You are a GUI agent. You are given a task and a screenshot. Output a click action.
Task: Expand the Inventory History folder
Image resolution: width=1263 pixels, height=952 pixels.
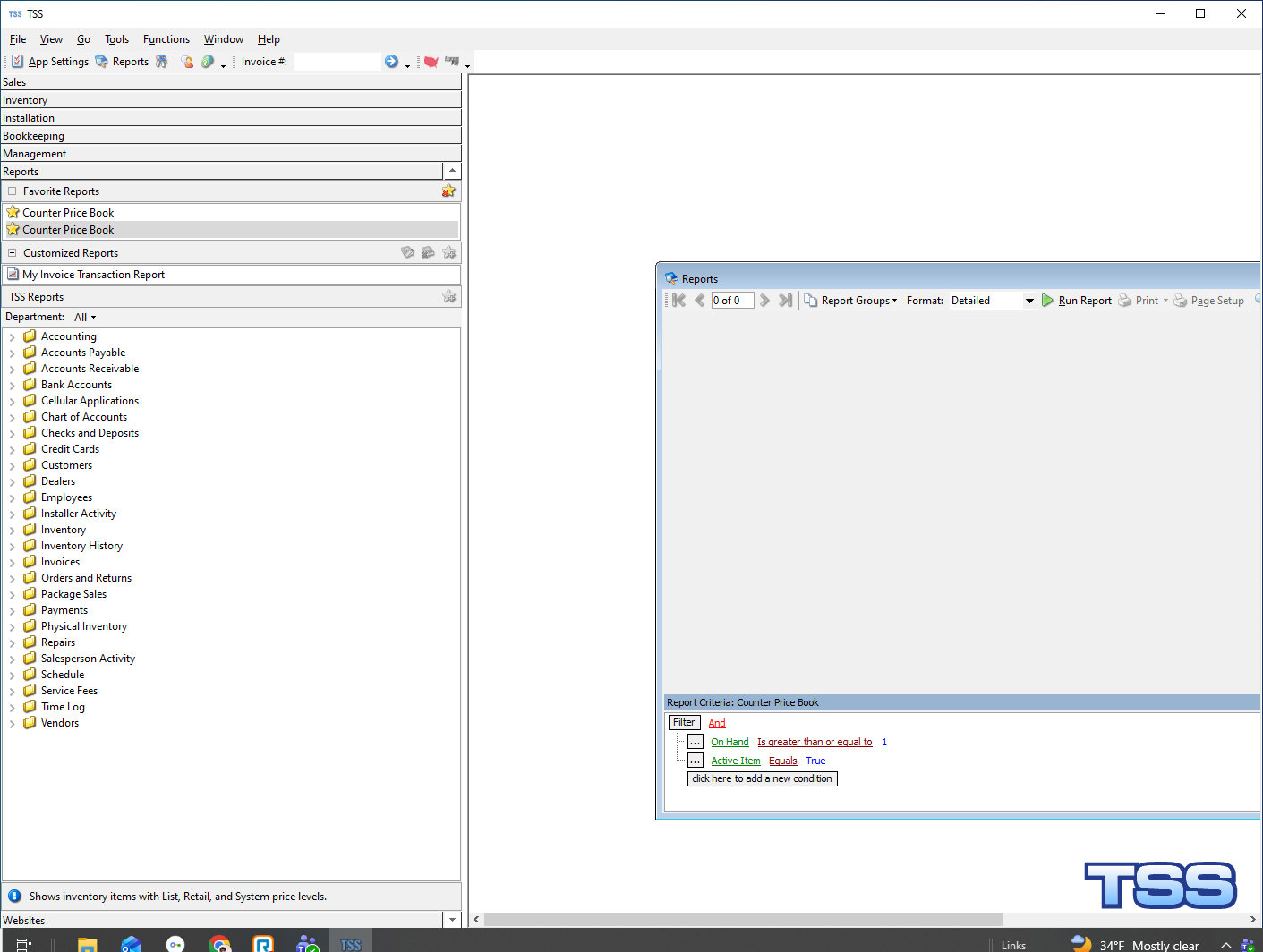tap(12, 547)
